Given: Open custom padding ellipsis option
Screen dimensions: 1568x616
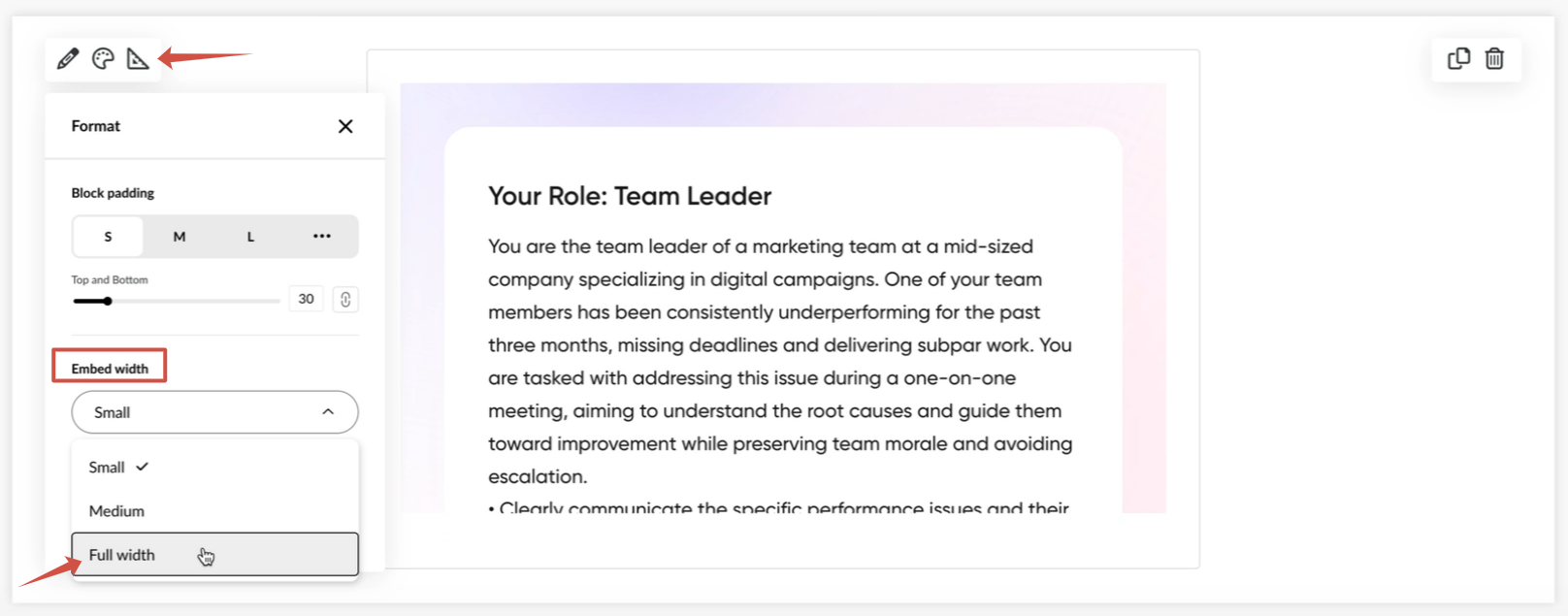Looking at the screenshot, I should click(x=322, y=237).
